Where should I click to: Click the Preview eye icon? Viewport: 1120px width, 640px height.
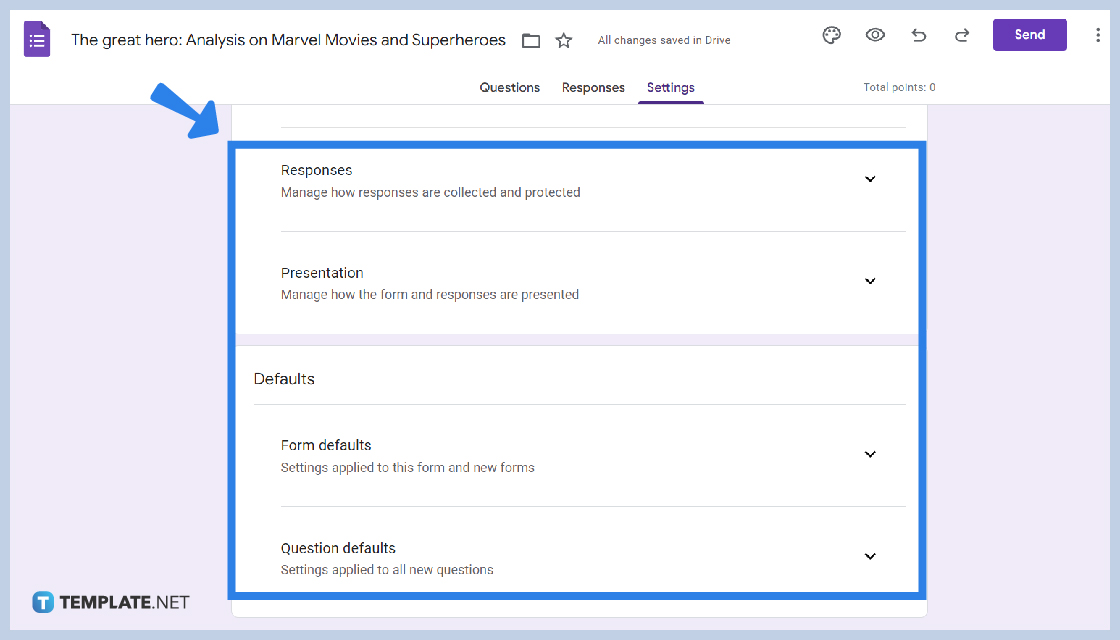(x=875, y=35)
